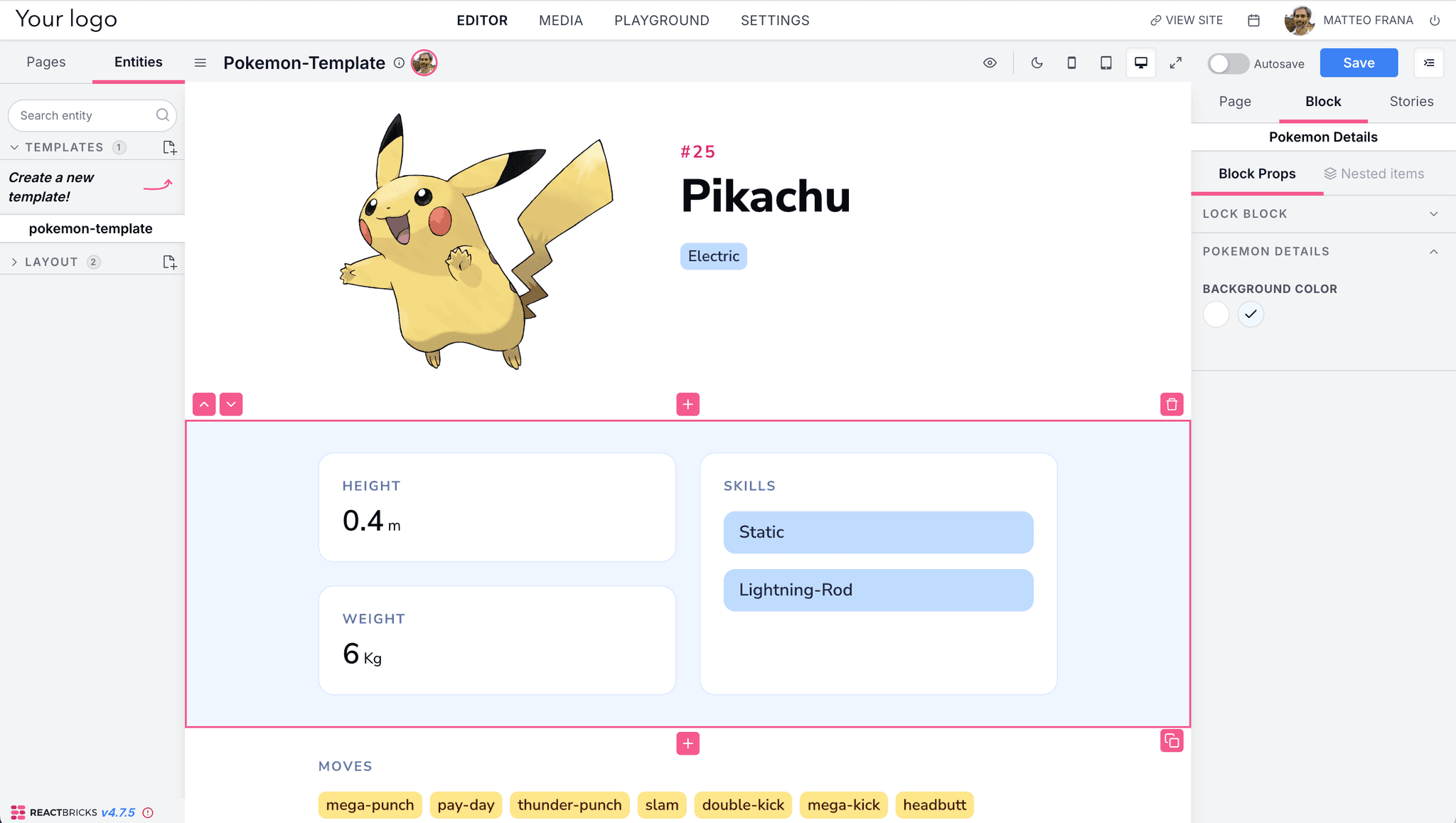This screenshot has height=823, width=1456.
Task: Open the Create a new template link
Action: [x=51, y=186]
